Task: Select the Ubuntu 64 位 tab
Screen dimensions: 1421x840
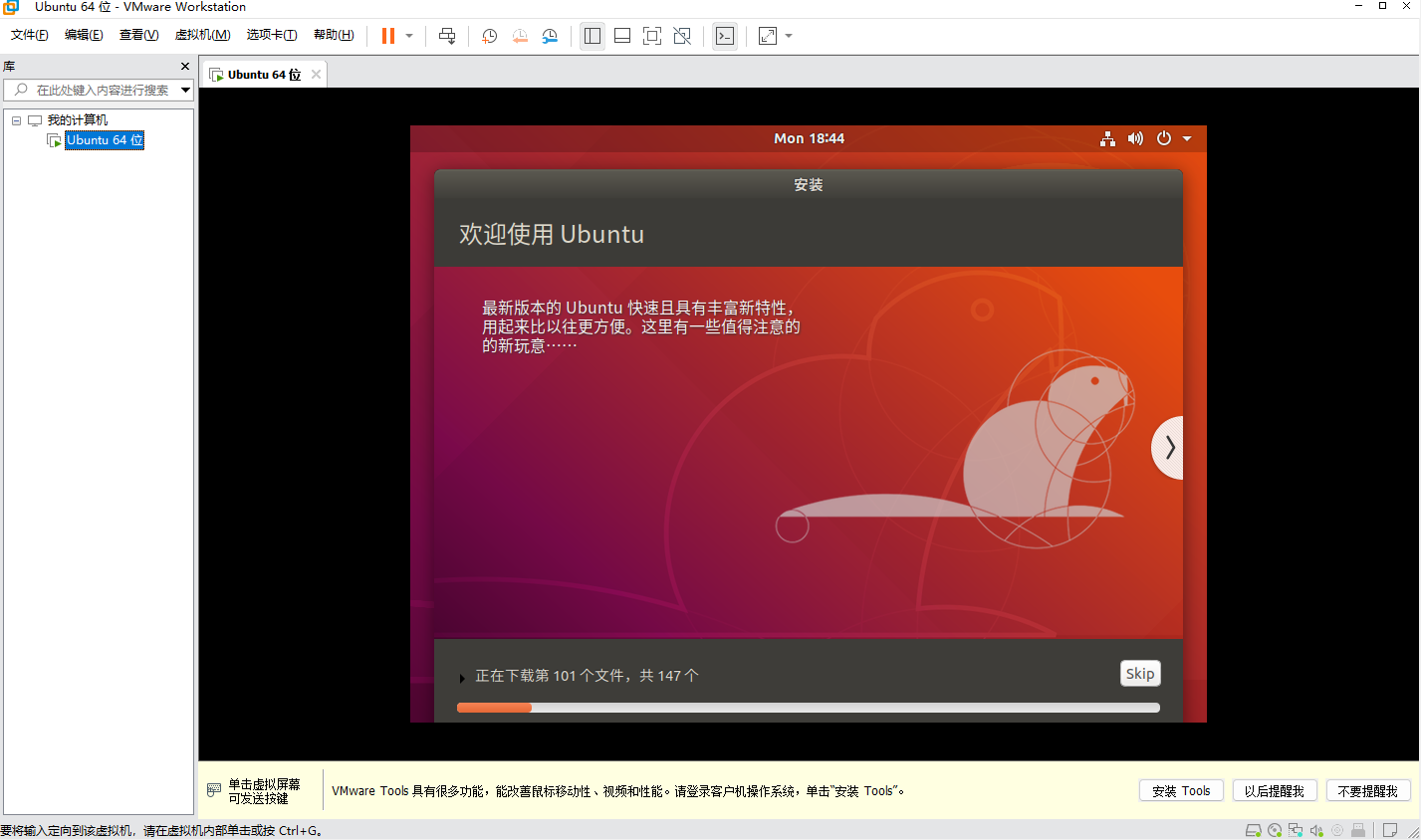Action: point(263,75)
